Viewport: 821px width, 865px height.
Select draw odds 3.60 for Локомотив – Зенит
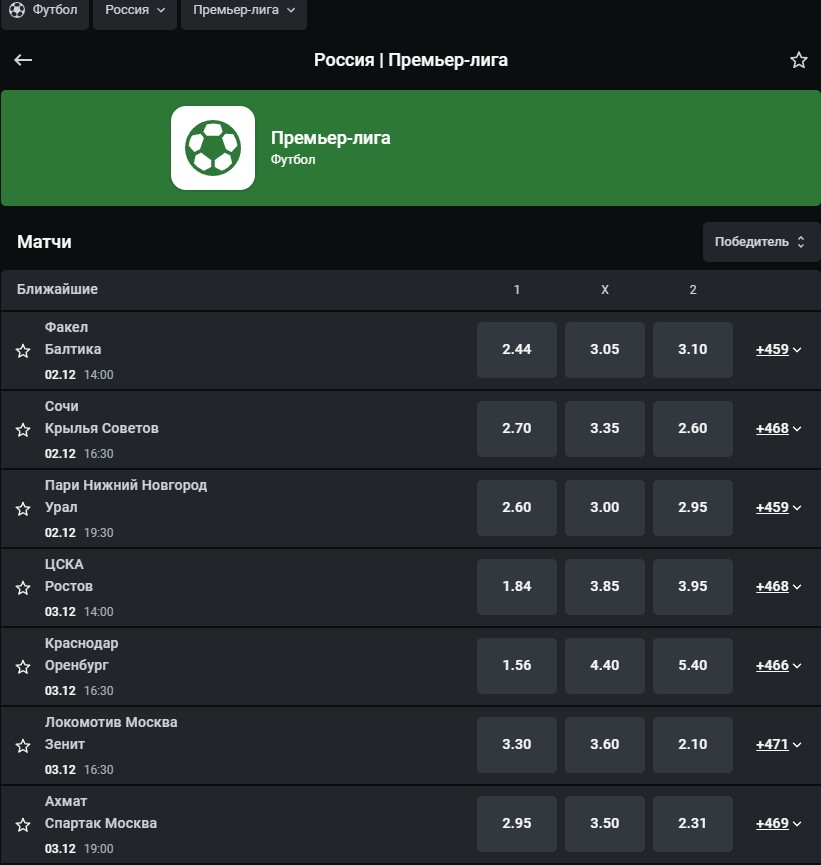point(605,745)
